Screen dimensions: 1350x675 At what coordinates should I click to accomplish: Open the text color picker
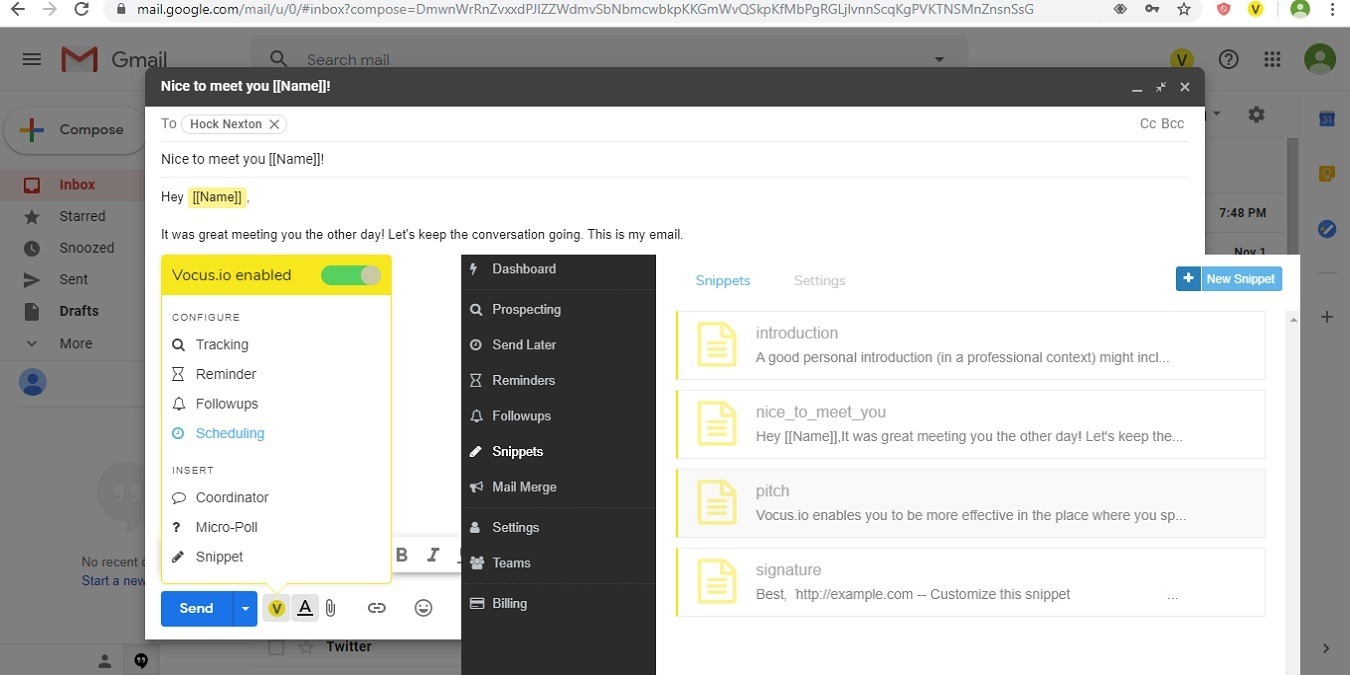pos(304,608)
